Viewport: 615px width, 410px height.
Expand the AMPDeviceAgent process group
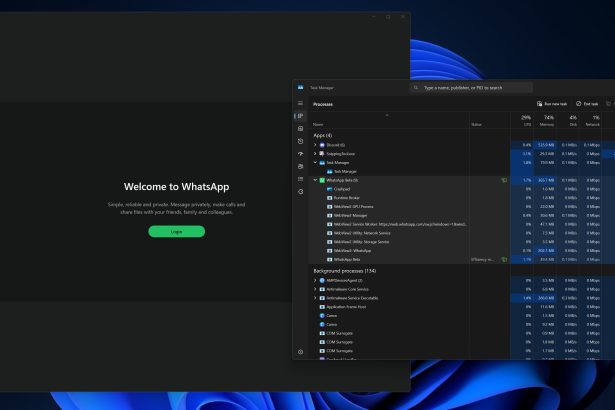[315, 281]
